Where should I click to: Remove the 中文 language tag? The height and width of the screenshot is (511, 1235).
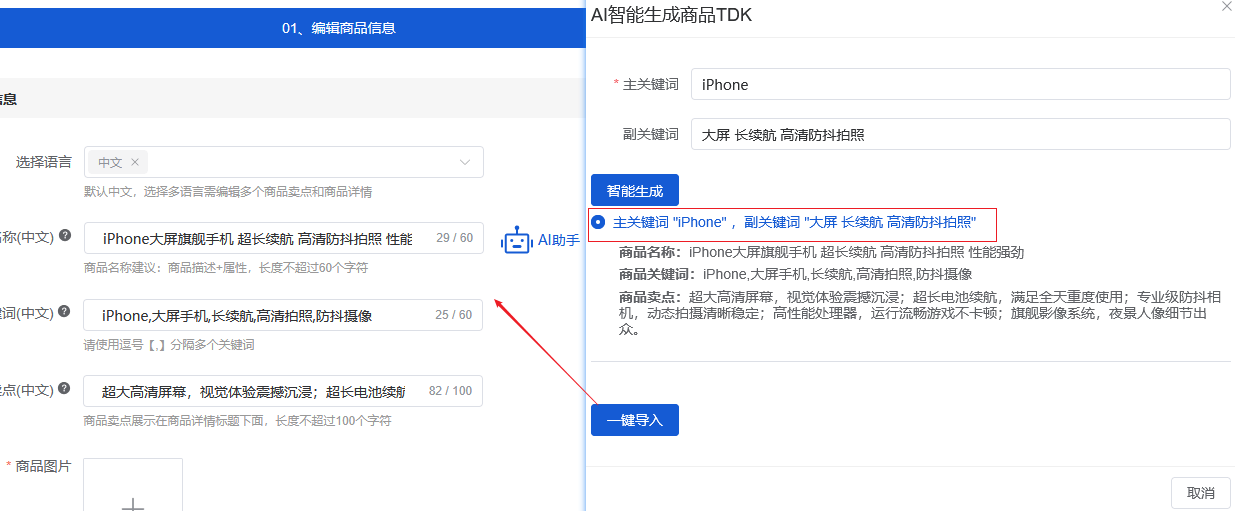[x=135, y=162]
